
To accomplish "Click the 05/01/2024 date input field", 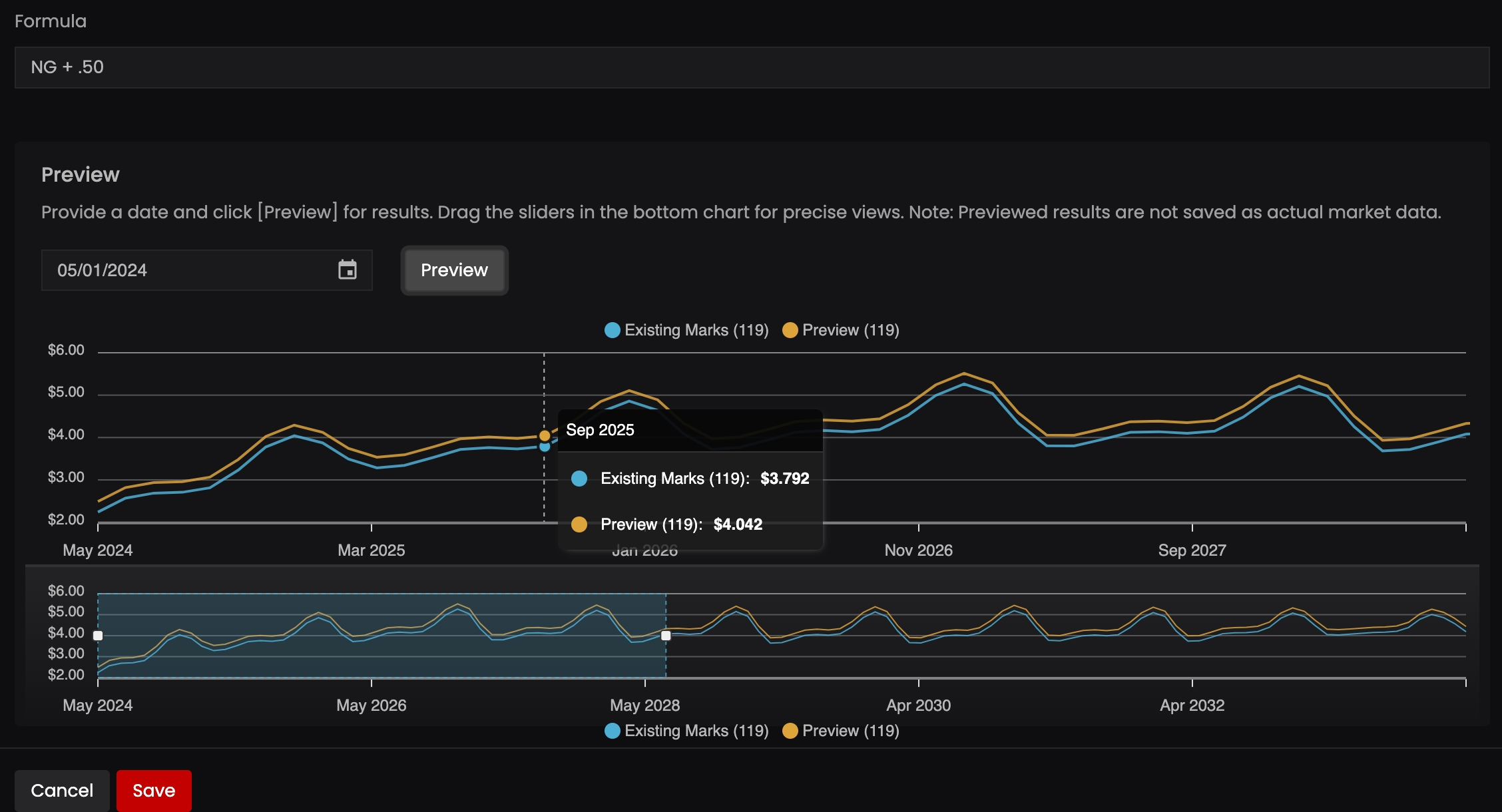I will [x=186, y=270].
